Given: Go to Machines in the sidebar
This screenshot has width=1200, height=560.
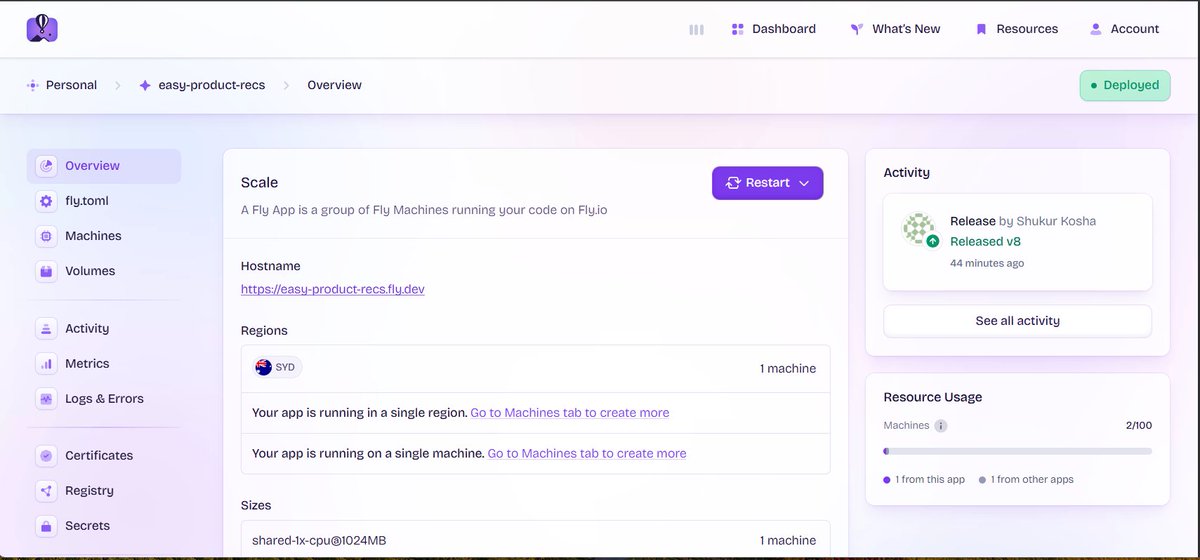Looking at the screenshot, I should 104,236.
